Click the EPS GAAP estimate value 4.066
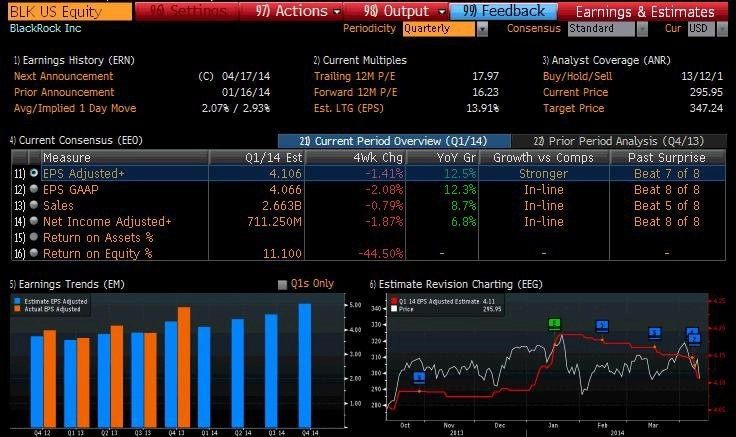This screenshot has height=437, width=736. (x=285, y=190)
